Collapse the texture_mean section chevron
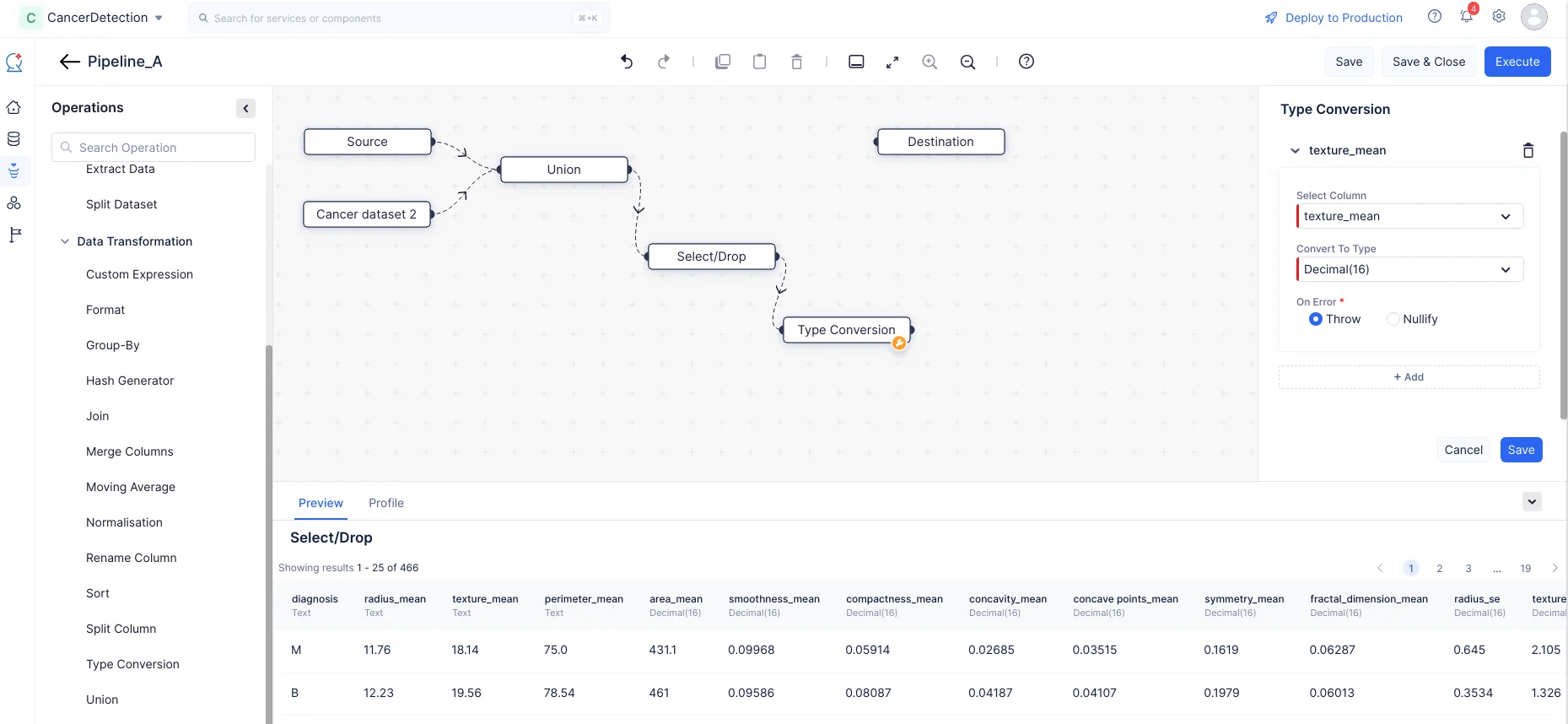Screen dimensions: 1568x724 point(1295,150)
